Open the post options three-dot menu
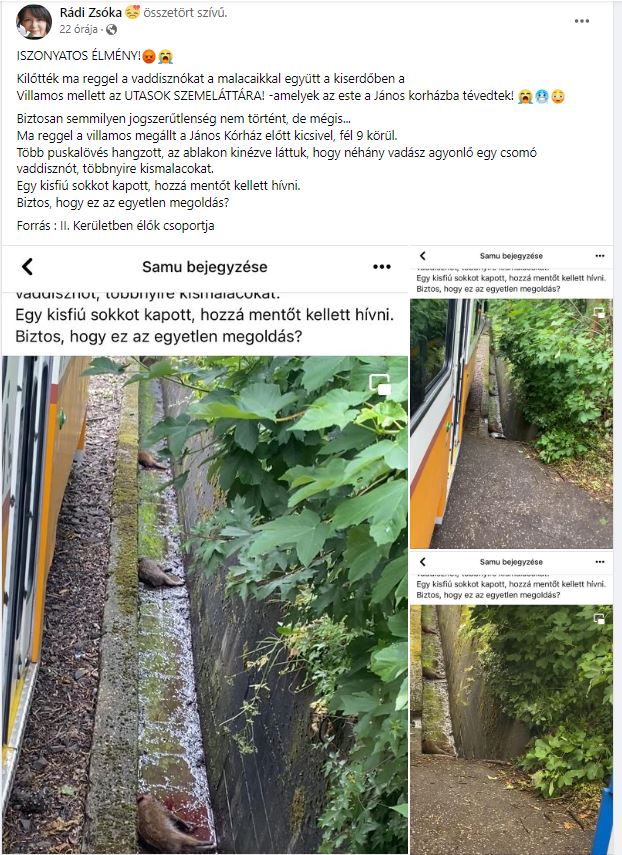Screen dimensions: 622x855 pos(582,21)
